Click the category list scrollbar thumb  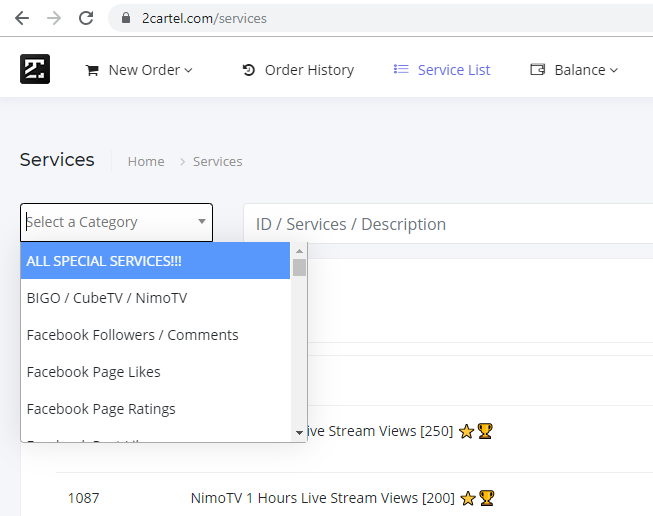point(299,267)
